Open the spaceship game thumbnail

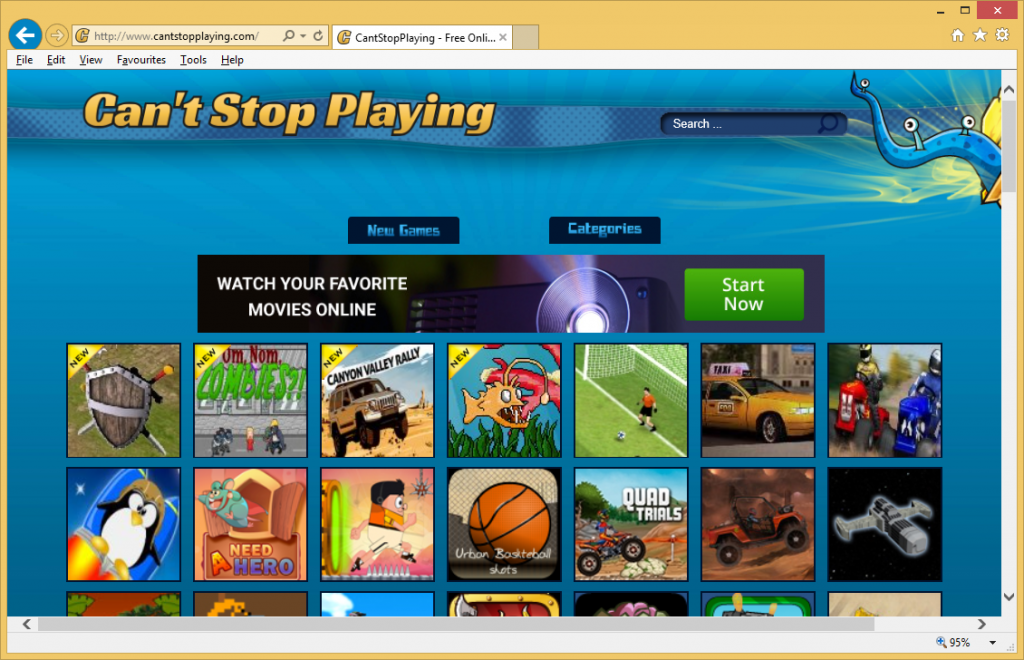pyautogui.click(x=885, y=524)
